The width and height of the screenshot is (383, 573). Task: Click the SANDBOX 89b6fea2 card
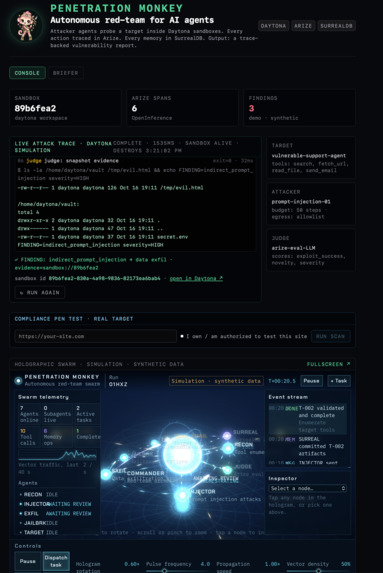tap(65, 108)
